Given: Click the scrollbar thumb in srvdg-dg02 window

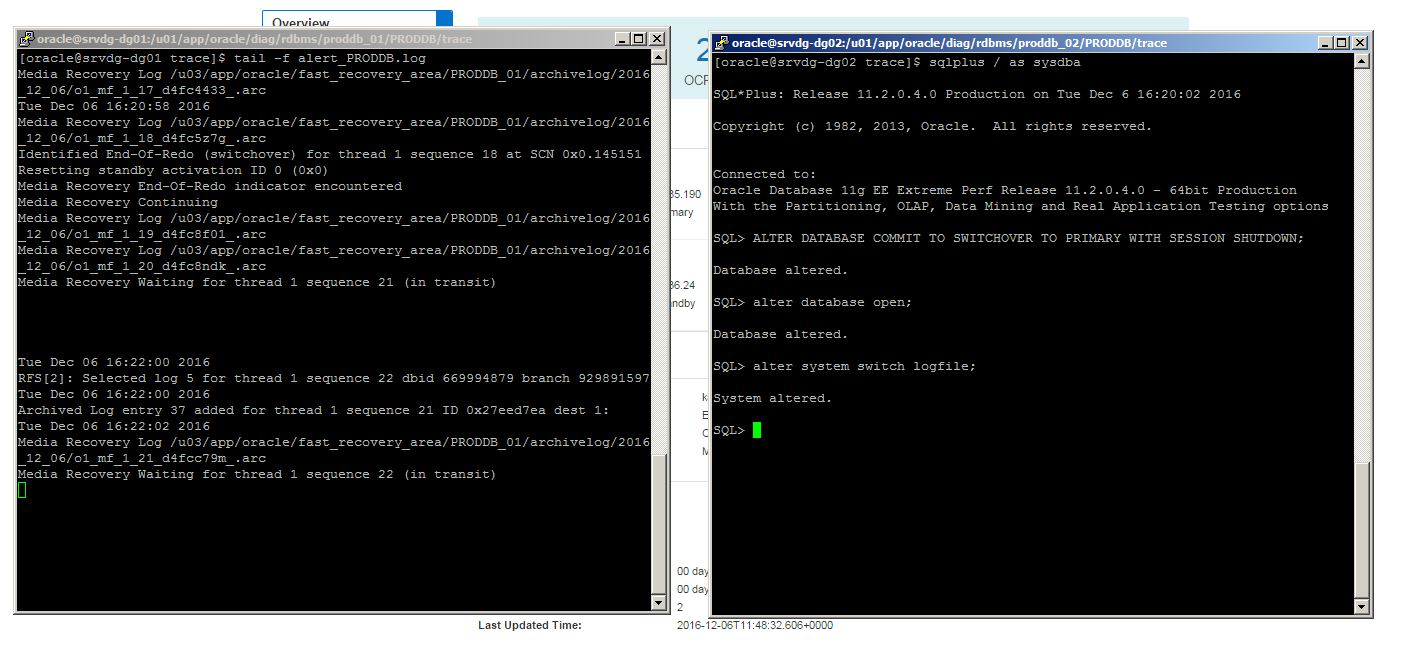Looking at the screenshot, I should pyautogui.click(x=1361, y=528).
